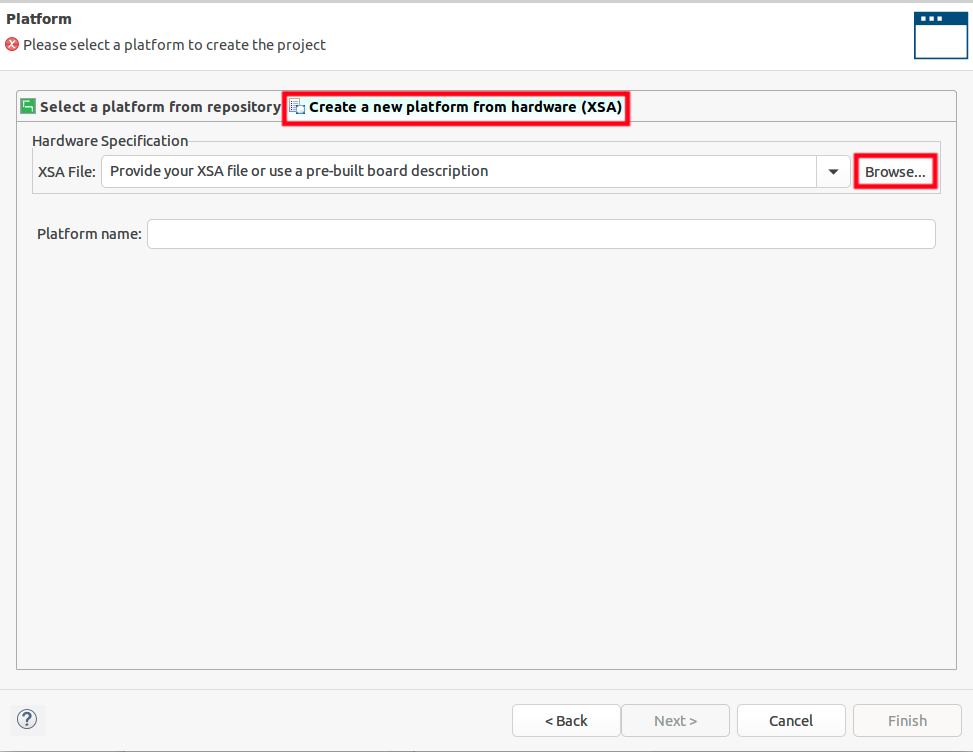
Task: Click the XSA hardware icon on second tab
Action: 297,107
